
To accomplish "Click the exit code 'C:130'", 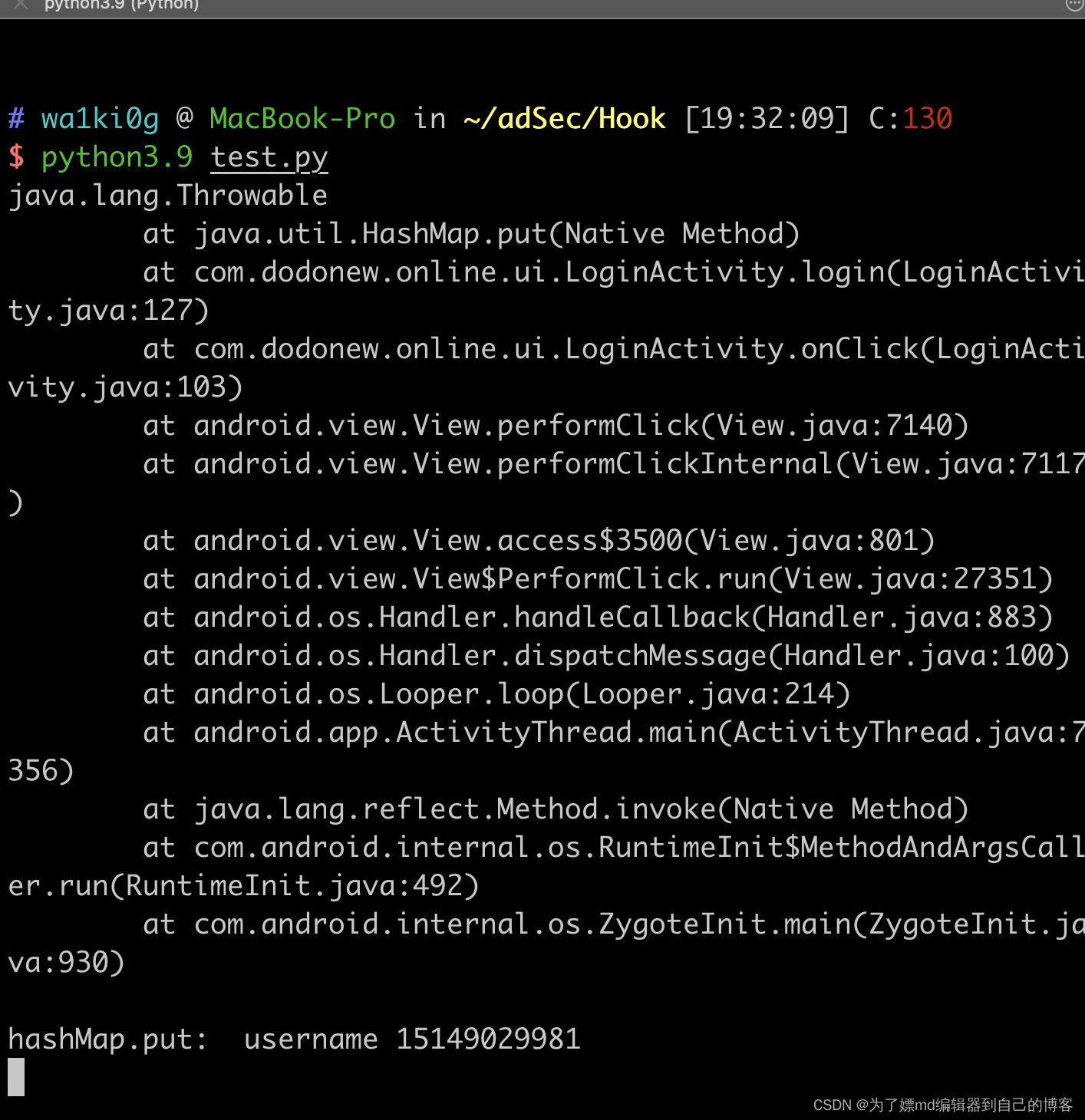I will pos(911,119).
